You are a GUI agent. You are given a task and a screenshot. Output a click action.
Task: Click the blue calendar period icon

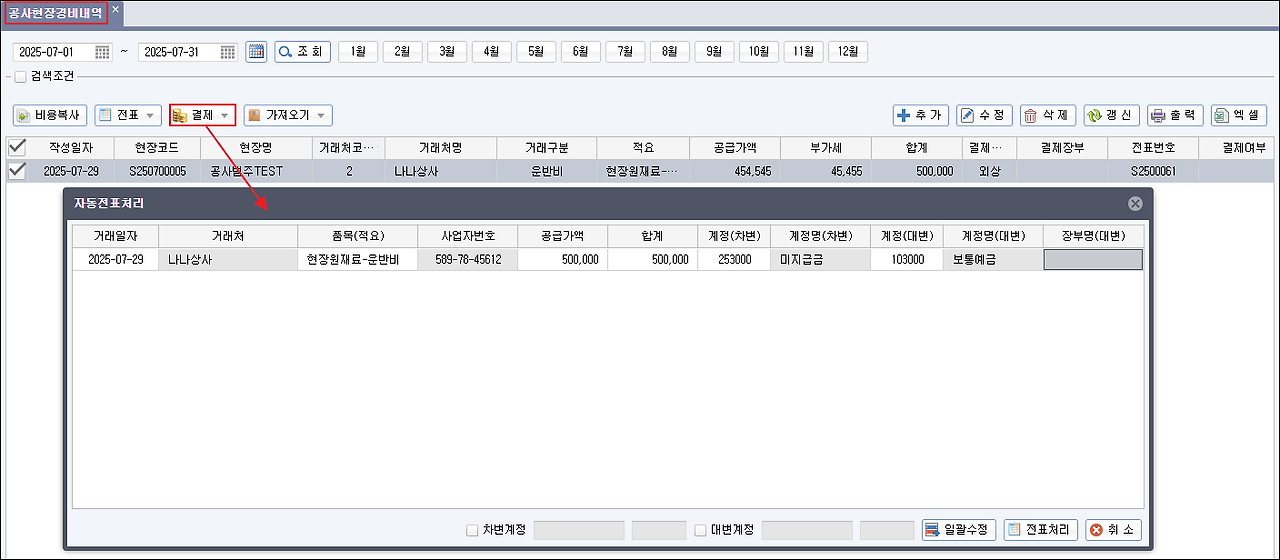click(256, 52)
